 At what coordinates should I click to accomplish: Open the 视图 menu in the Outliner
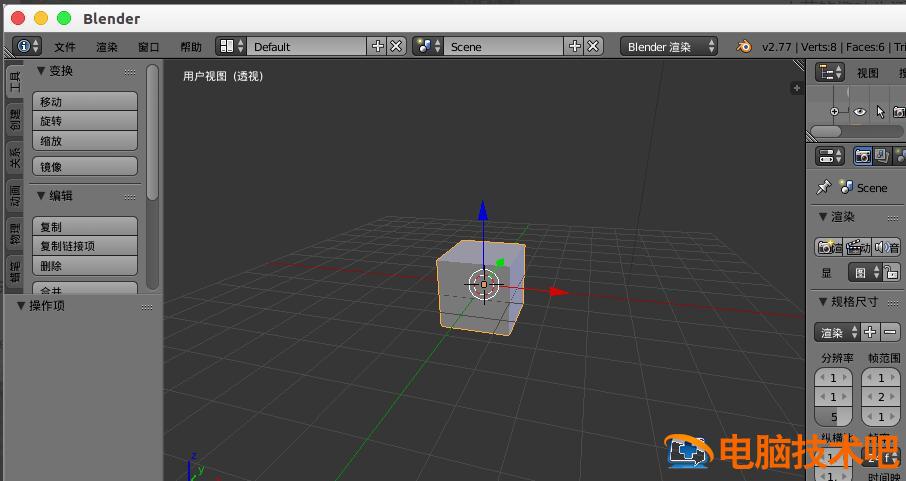[867, 73]
